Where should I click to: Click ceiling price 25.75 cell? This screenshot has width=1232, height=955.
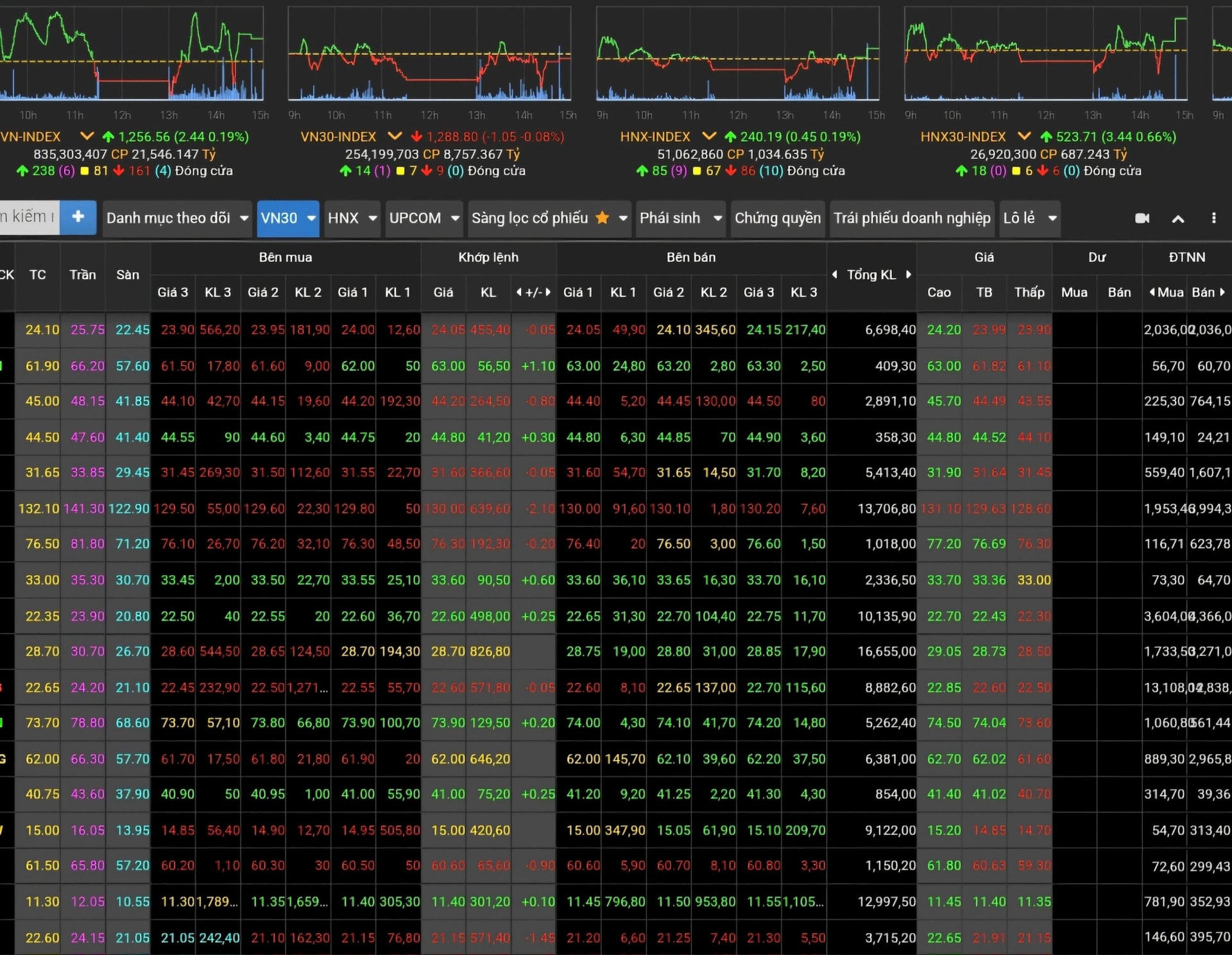coord(87,330)
